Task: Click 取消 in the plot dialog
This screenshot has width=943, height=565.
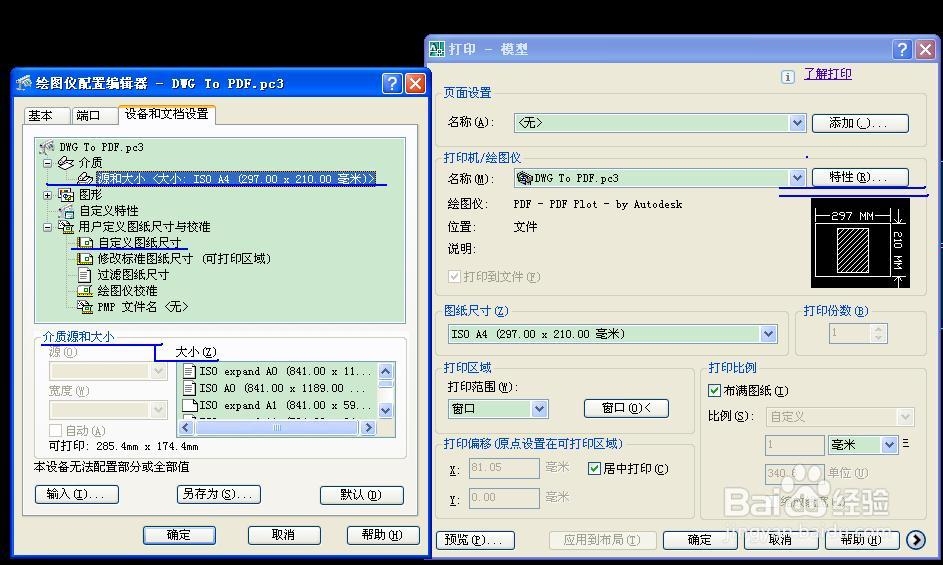Action: pyautogui.click(x=780, y=540)
